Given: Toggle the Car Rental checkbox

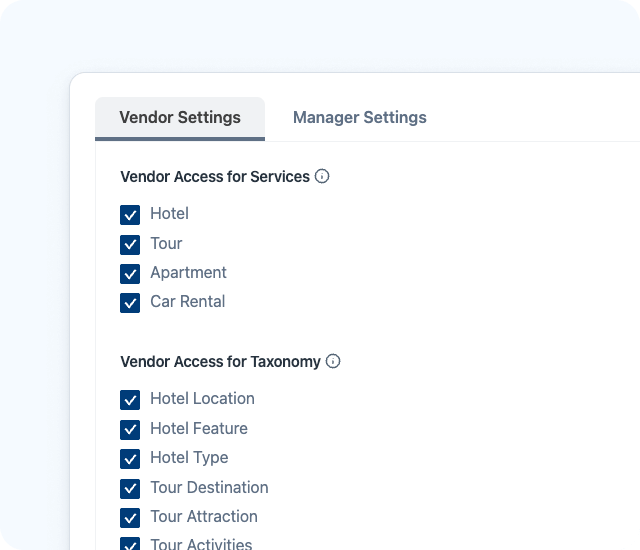Looking at the screenshot, I should 130,302.
